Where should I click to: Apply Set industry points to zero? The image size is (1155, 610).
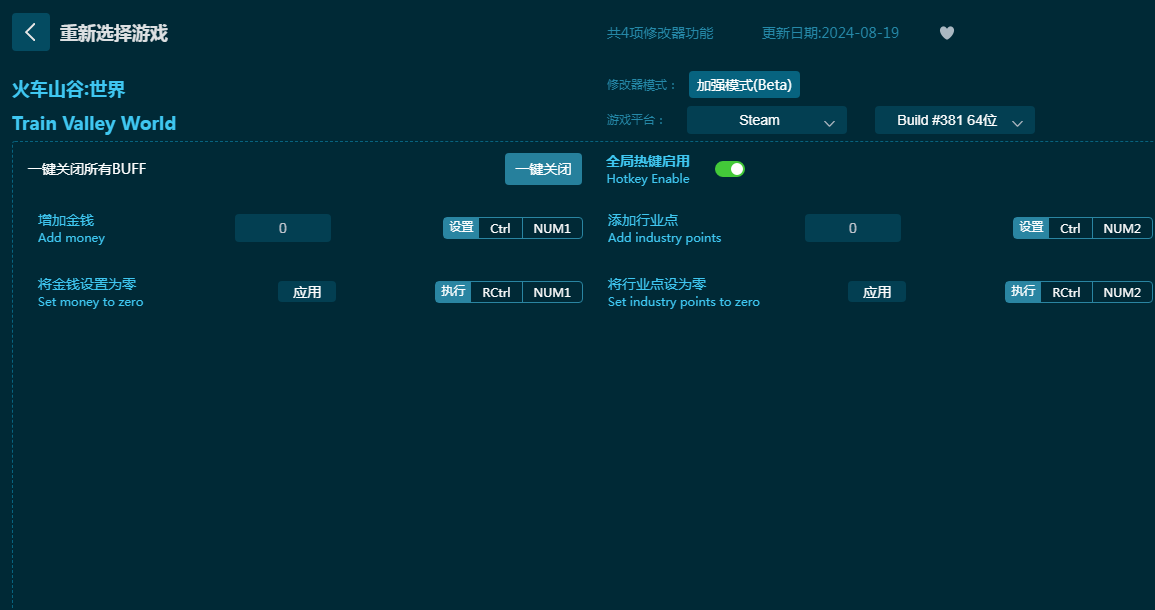pos(876,292)
